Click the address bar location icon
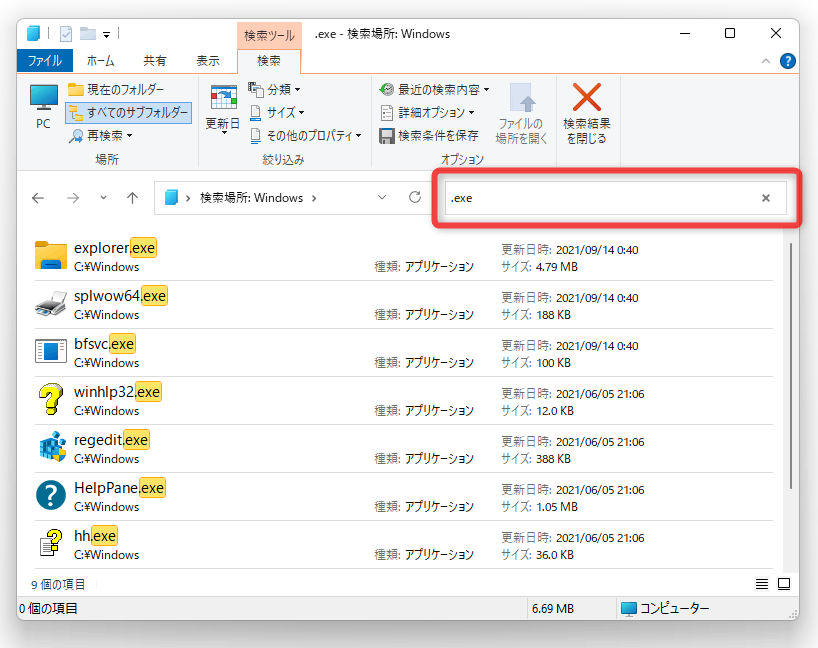 pos(171,198)
